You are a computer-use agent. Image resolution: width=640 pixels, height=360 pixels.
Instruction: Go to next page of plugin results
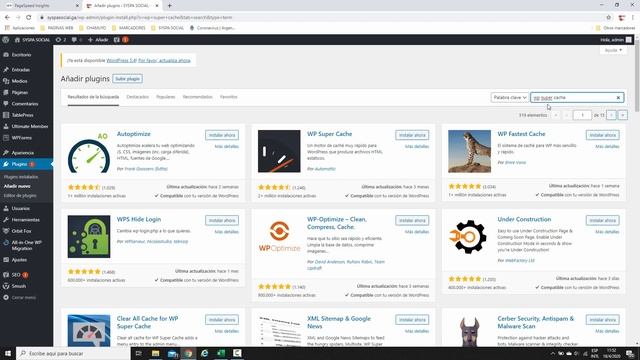(x=611, y=115)
